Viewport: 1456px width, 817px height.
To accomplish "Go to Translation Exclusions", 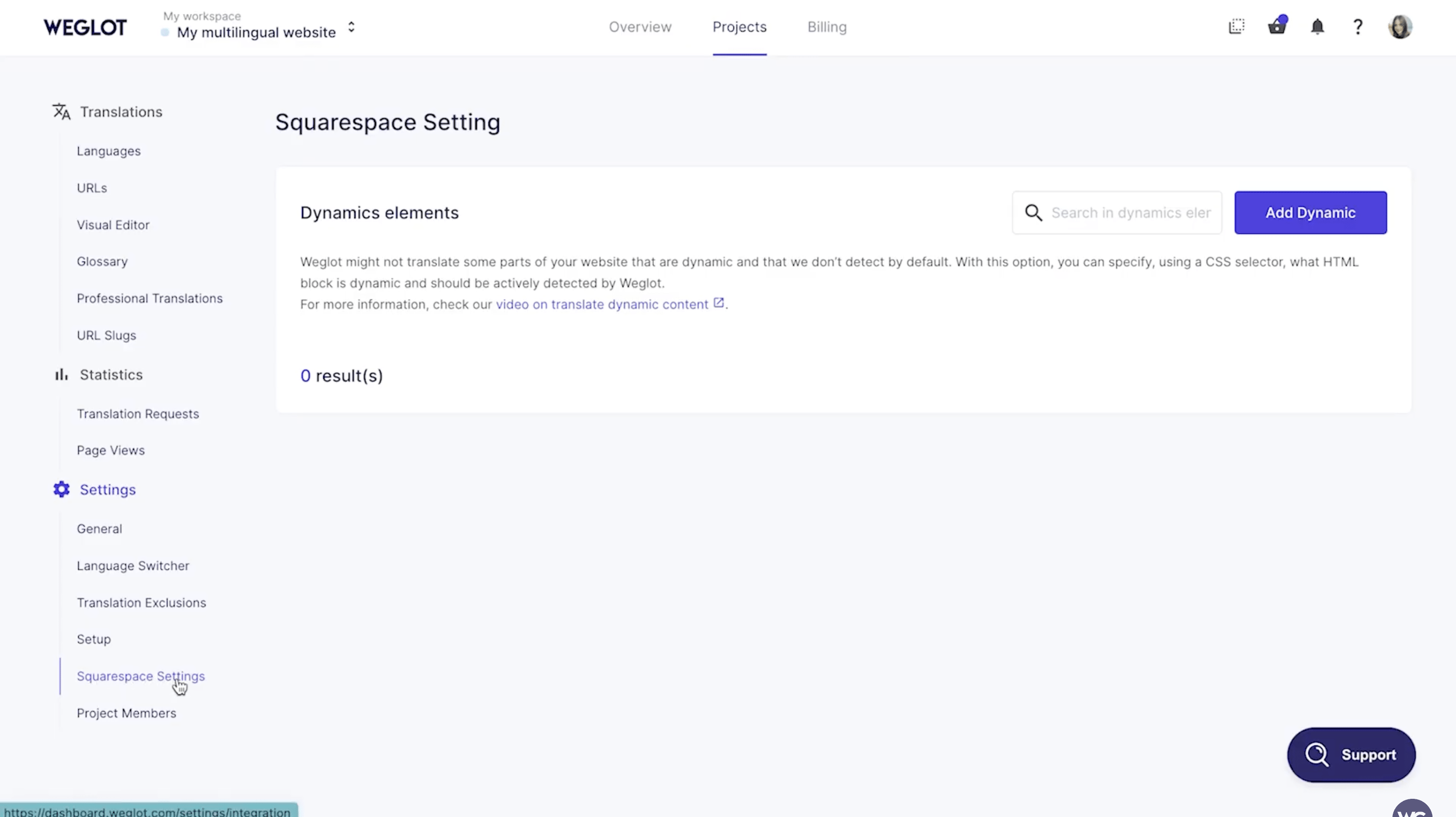I will pyautogui.click(x=142, y=602).
